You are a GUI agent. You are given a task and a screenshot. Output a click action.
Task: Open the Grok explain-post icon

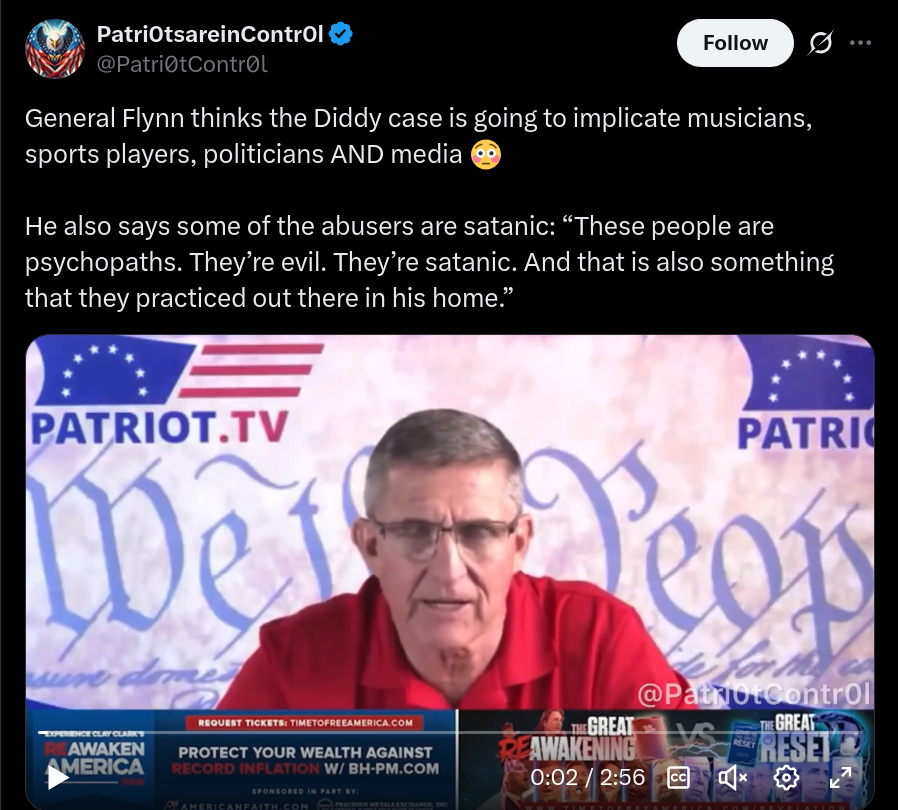click(820, 43)
